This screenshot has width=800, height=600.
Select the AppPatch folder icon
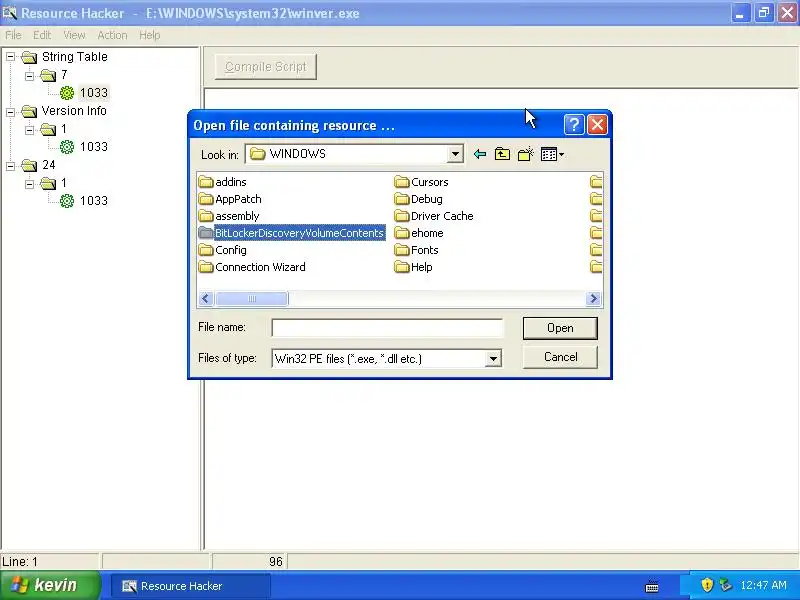click(x=206, y=199)
